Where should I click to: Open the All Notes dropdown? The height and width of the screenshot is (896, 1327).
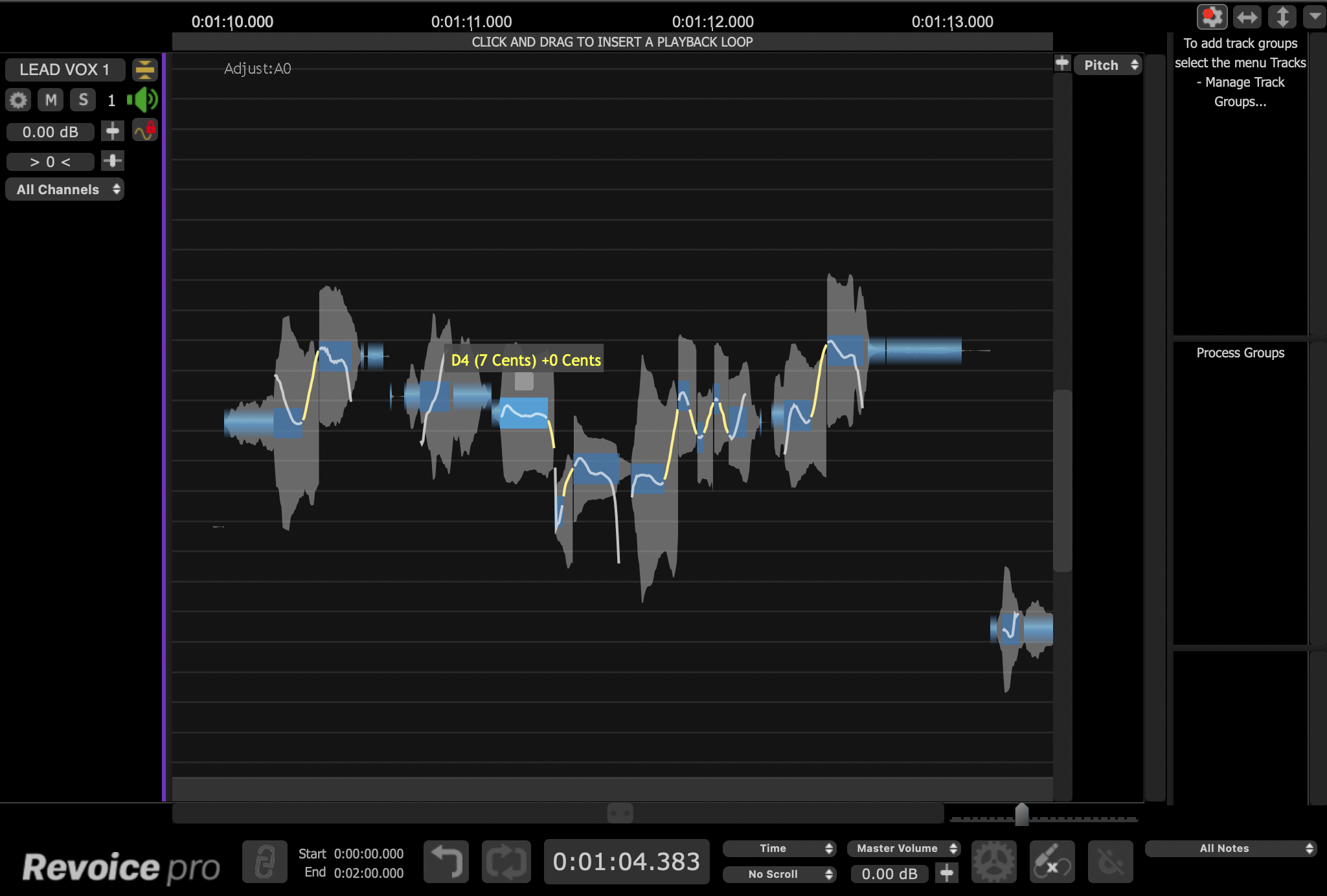(x=1231, y=848)
